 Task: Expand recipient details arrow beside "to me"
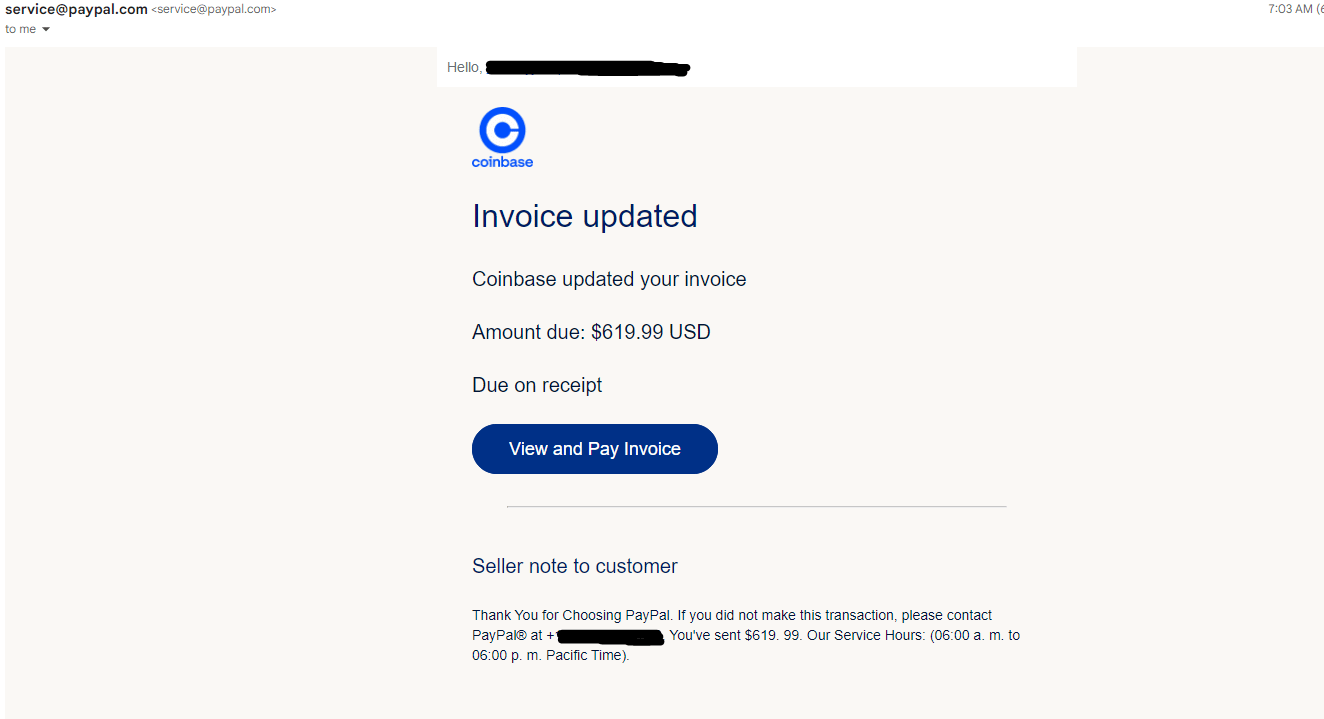point(46,29)
